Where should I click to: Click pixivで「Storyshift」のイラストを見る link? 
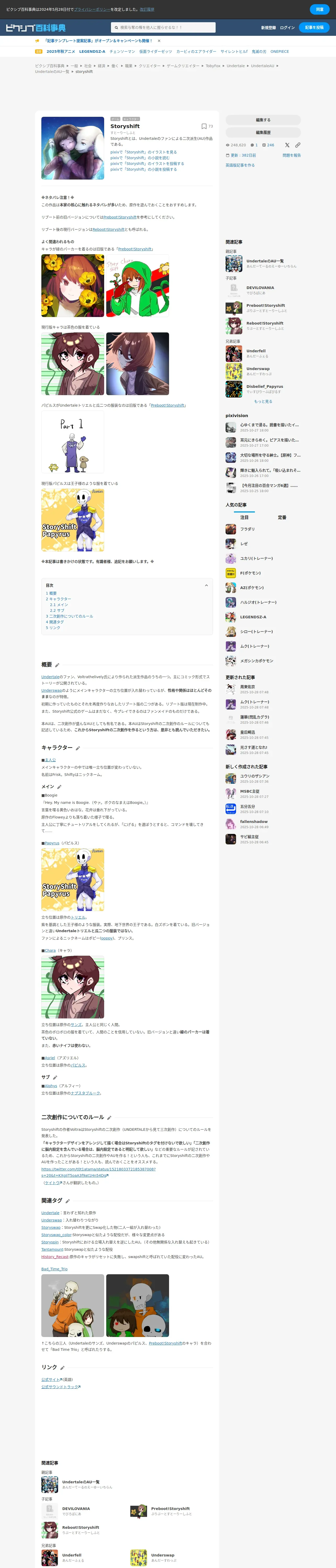tap(143, 152)
